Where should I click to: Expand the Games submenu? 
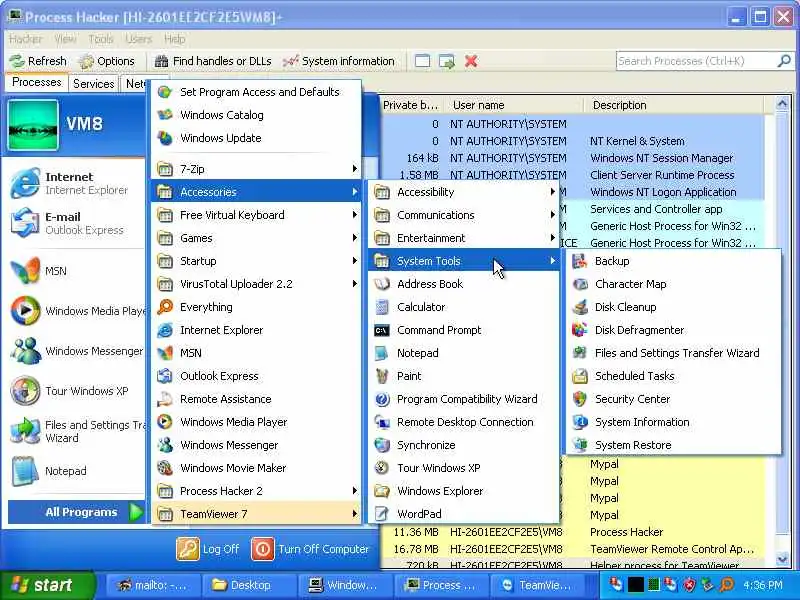point(256,238)
